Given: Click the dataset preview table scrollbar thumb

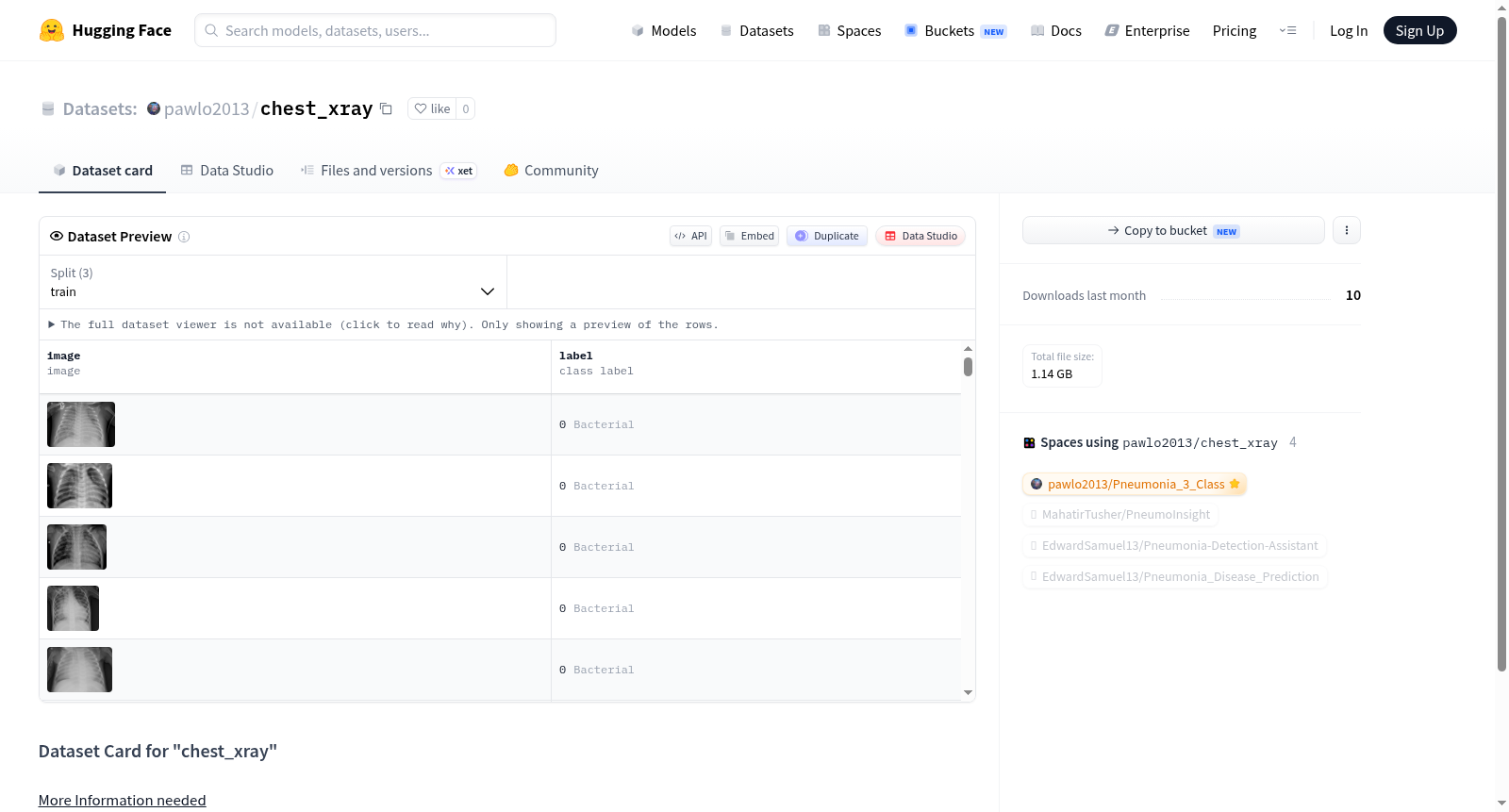Looking at the screenshot, I should pyautogui.click(x=968, y=367).
